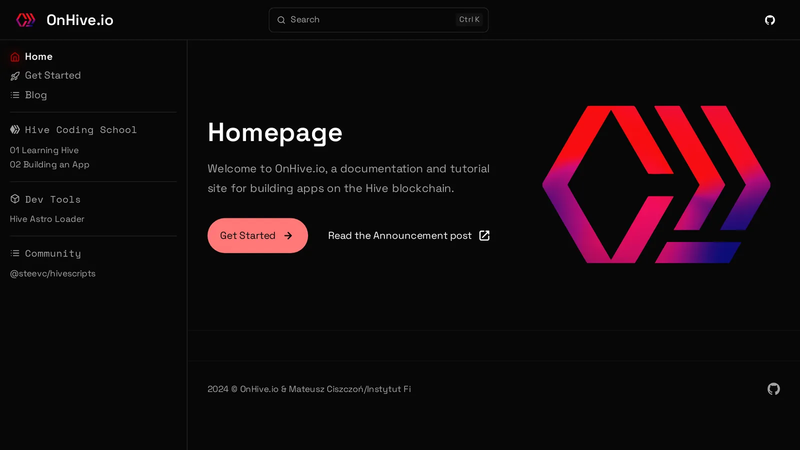The width and height of the screenshot is (800, 450).
Task: Click the magnifier icon in the search box
Action: (x=281, y=20)
